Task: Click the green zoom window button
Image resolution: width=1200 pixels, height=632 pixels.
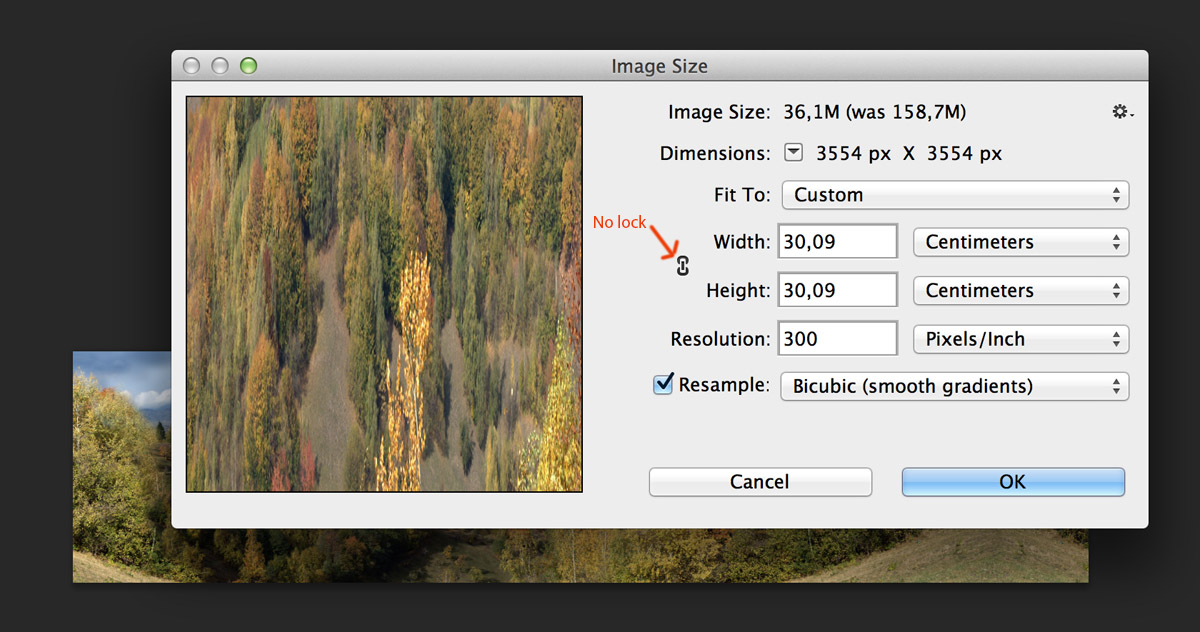Action: click(x=248, y=66)
